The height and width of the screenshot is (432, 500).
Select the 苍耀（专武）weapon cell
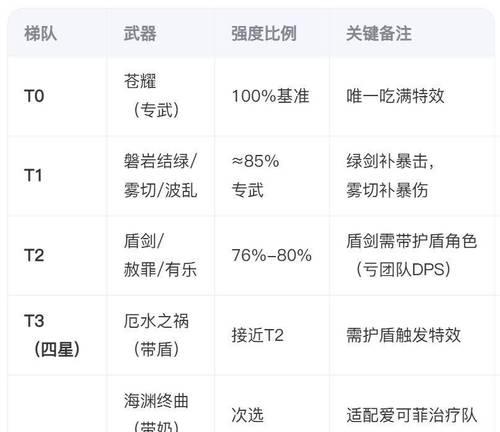click(x=152, y=96)
